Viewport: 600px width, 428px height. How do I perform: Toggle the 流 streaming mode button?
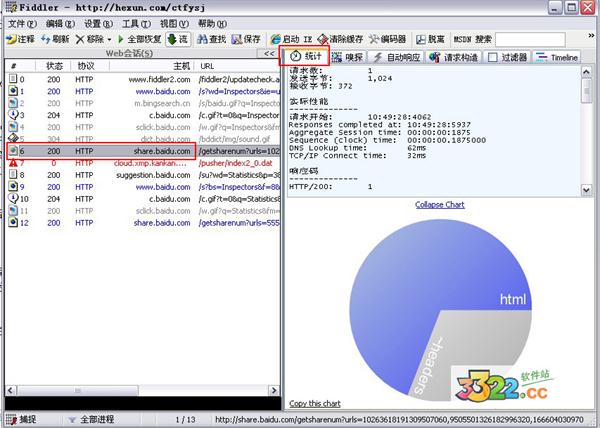(x=178, y=39)
